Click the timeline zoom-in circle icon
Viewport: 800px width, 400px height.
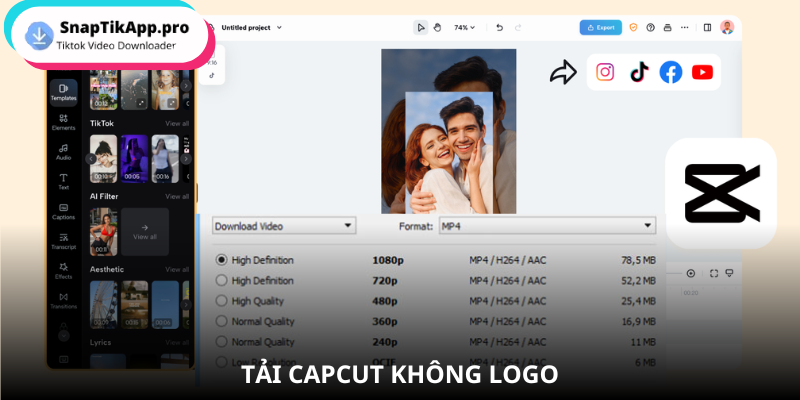pyautogui.click(x=691, y=273)
